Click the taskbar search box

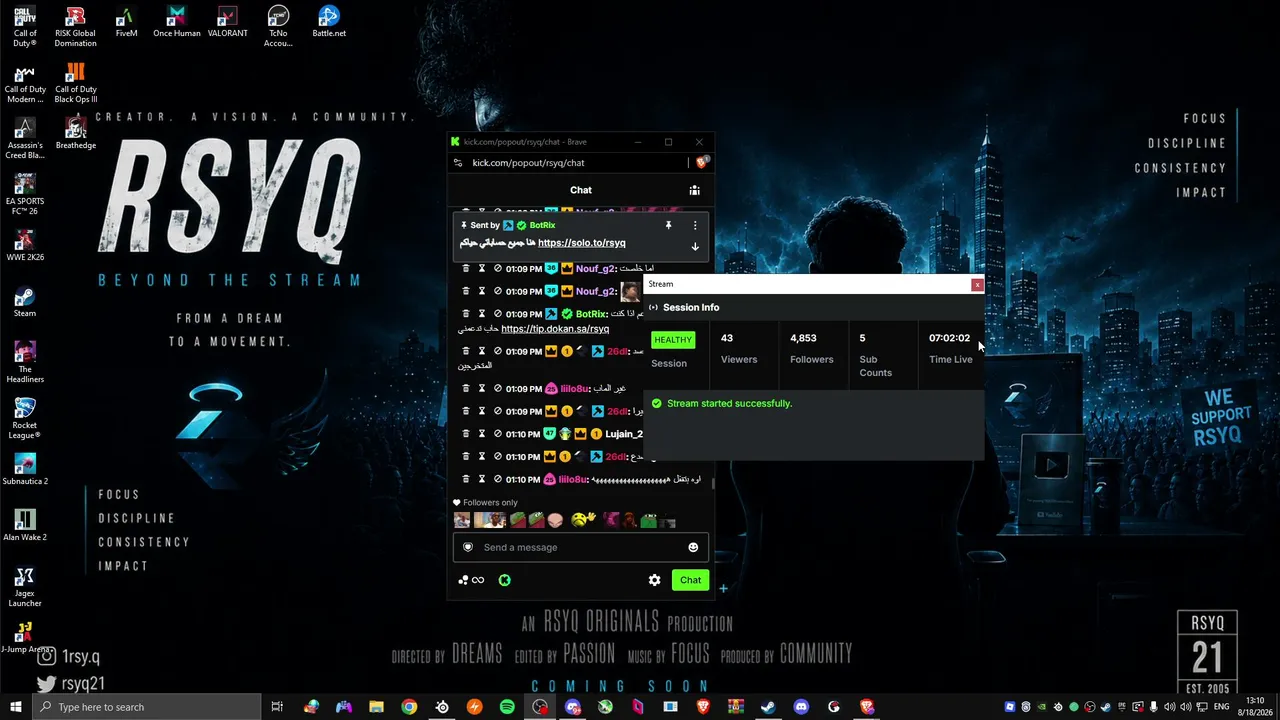pos(147,707)
